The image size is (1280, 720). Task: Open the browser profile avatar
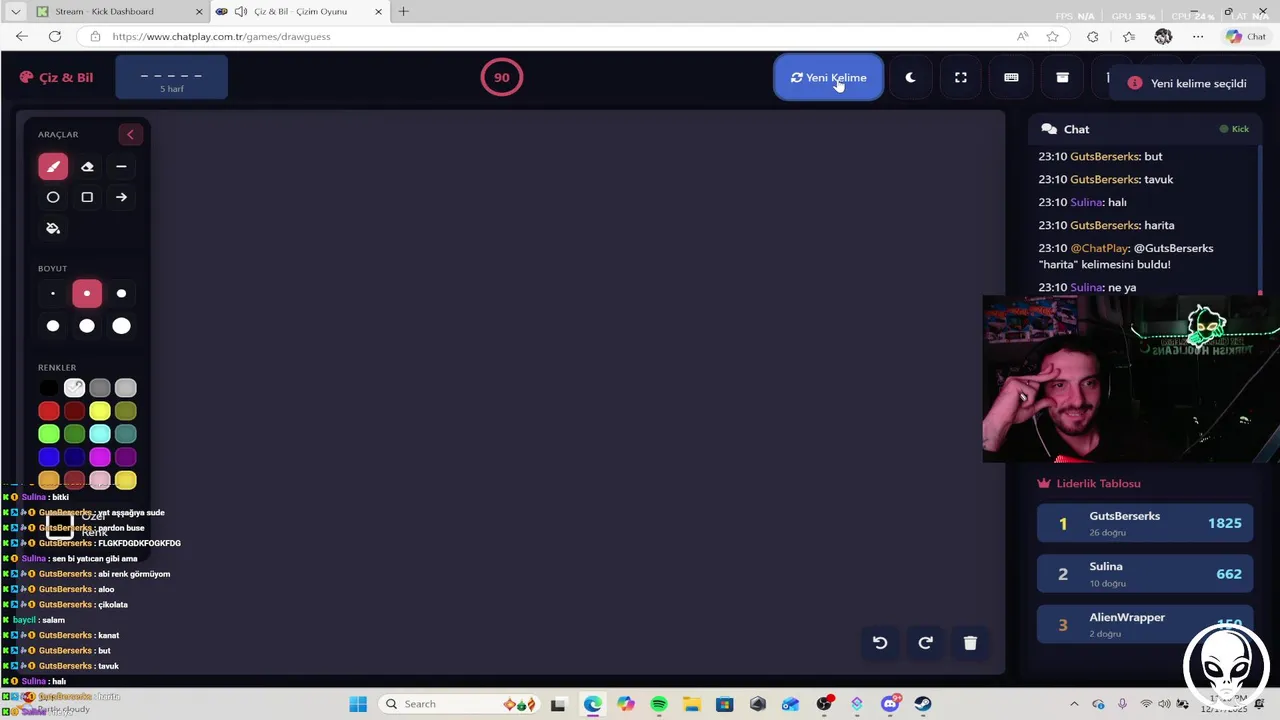pos(1163,36)
